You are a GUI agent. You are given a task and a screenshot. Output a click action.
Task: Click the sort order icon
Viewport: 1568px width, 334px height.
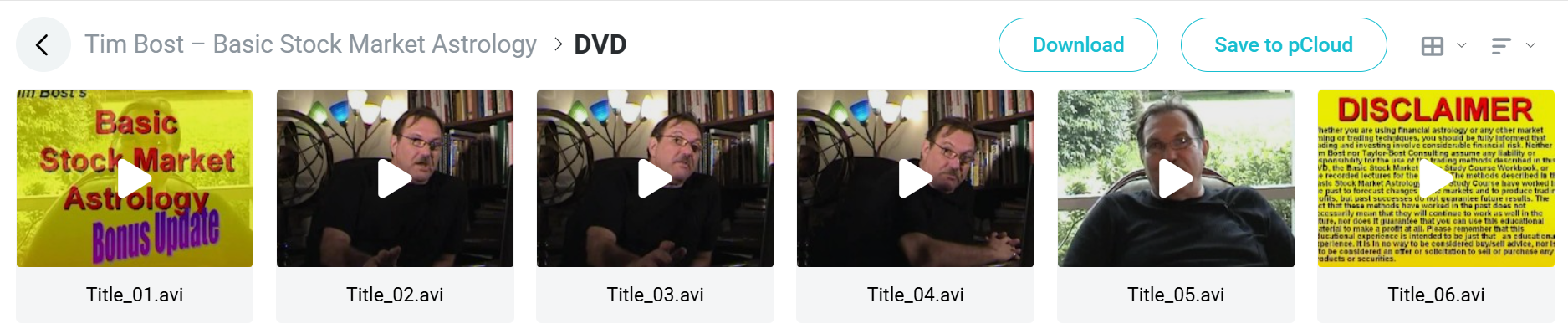tap(1501, 46)
